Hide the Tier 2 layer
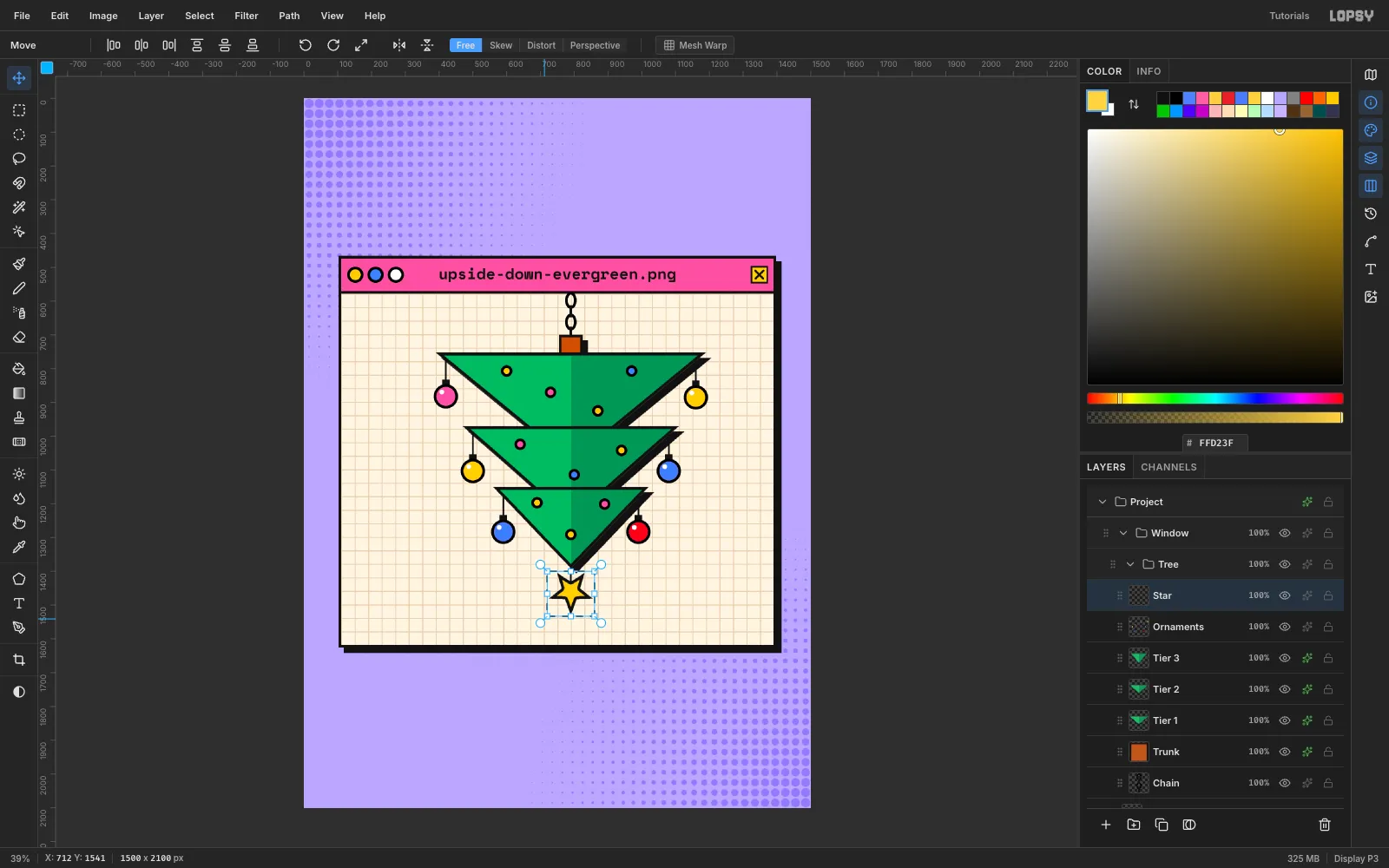Screen dimensions: 1389x868 (x=1285, y=689)
